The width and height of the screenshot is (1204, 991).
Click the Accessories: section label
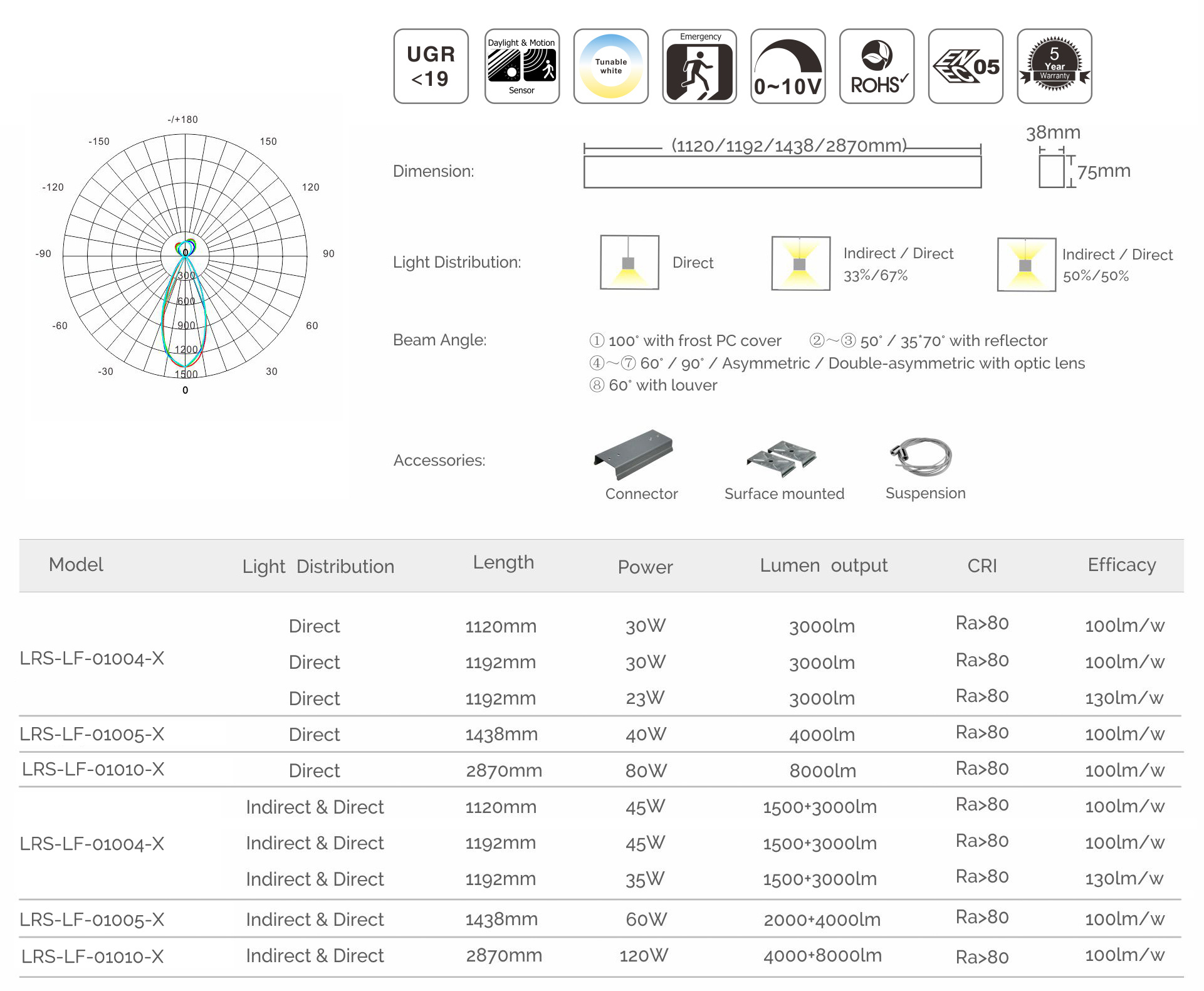pyautogui.click(x=439, y=461)
